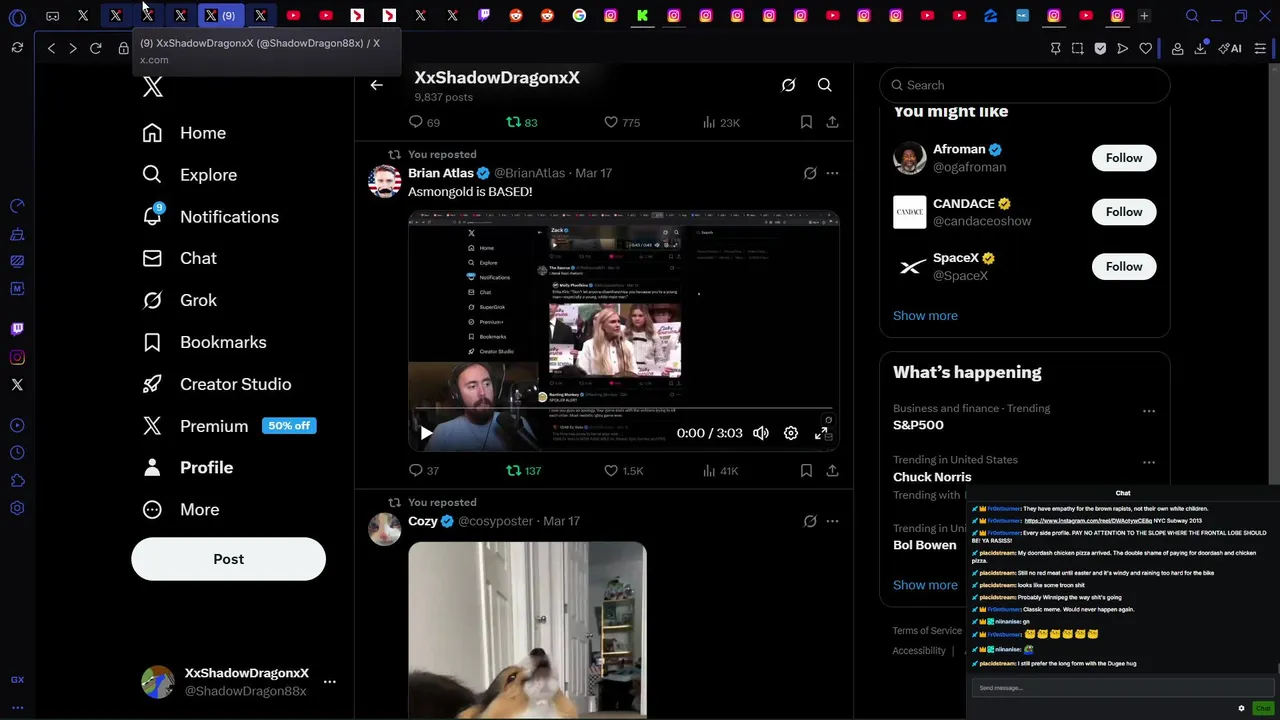Open Profile in X navigation
Image resolution: width=1280 pixels, height=720 pixels.
point(188,468)
